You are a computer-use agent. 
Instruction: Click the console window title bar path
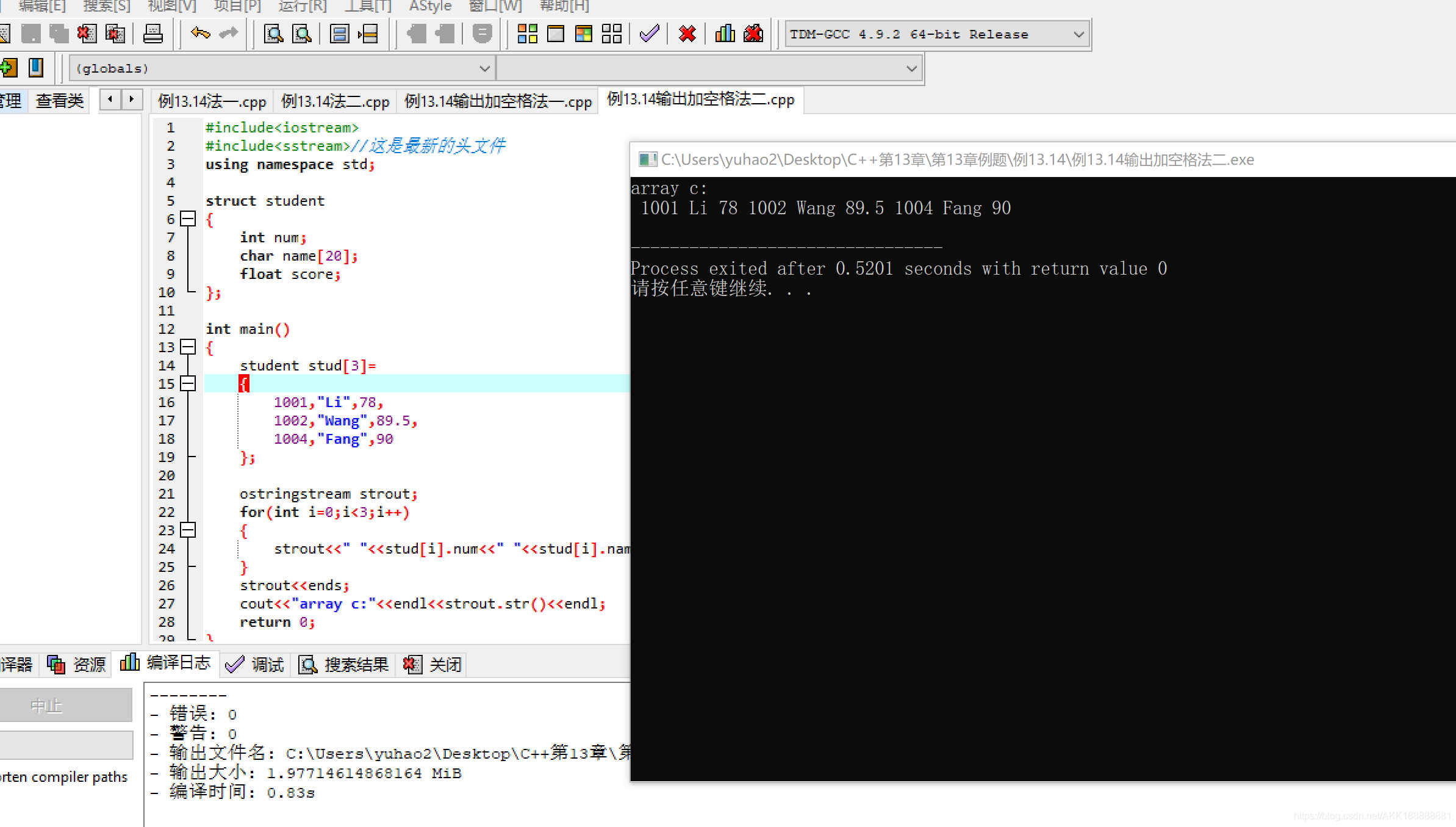tap(958, 160)
